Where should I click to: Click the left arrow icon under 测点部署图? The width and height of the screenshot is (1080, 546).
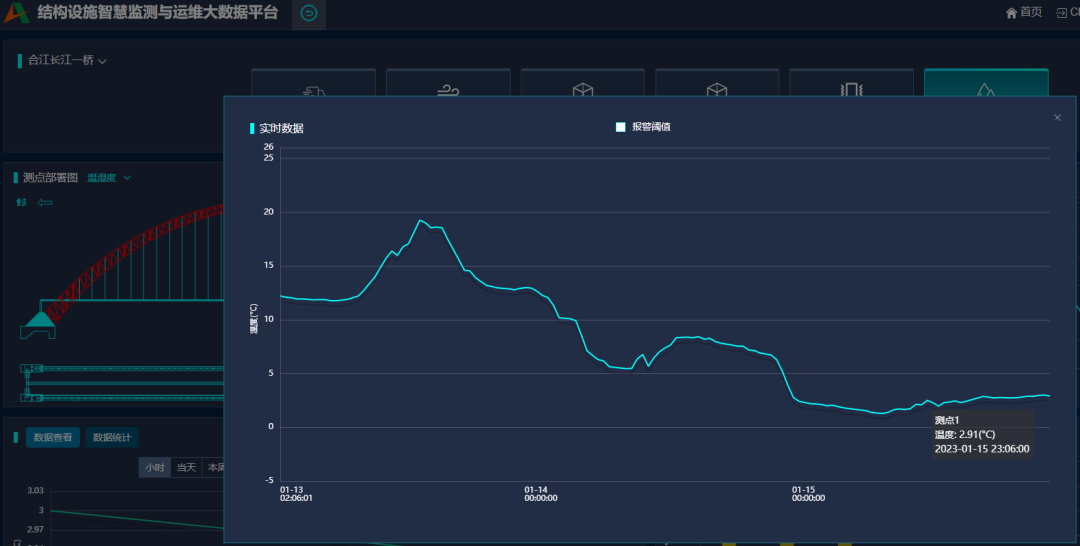point(45,202)
